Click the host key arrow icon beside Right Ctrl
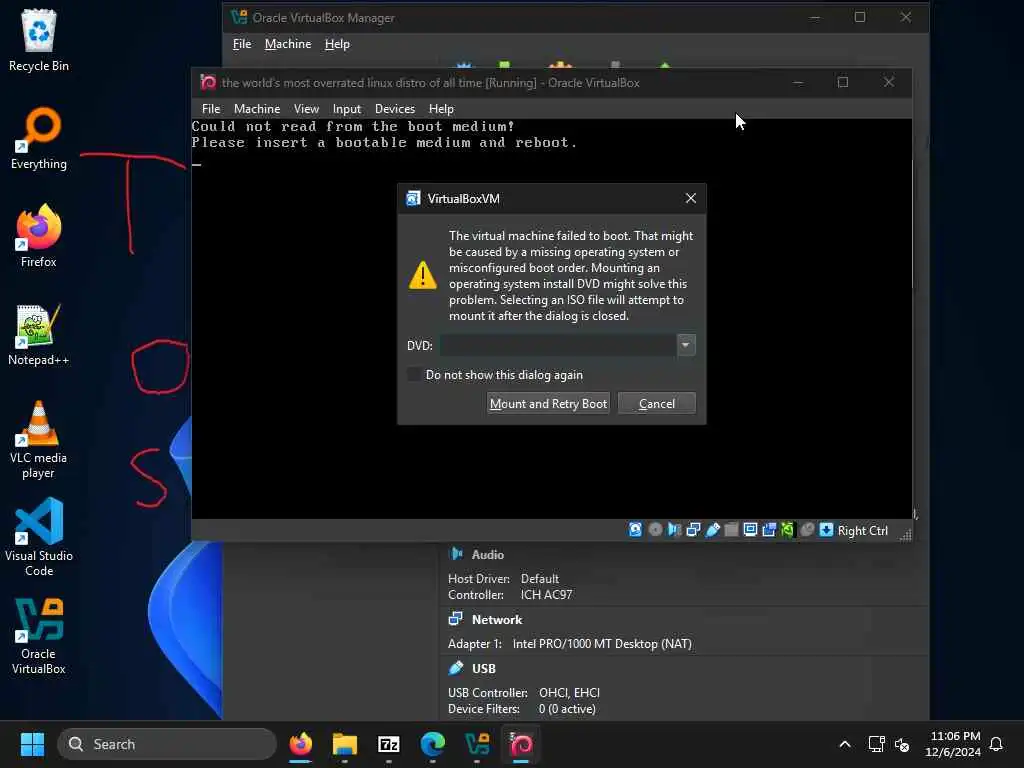The width and height of the screenshot is (1024, 768). point(826,530)
